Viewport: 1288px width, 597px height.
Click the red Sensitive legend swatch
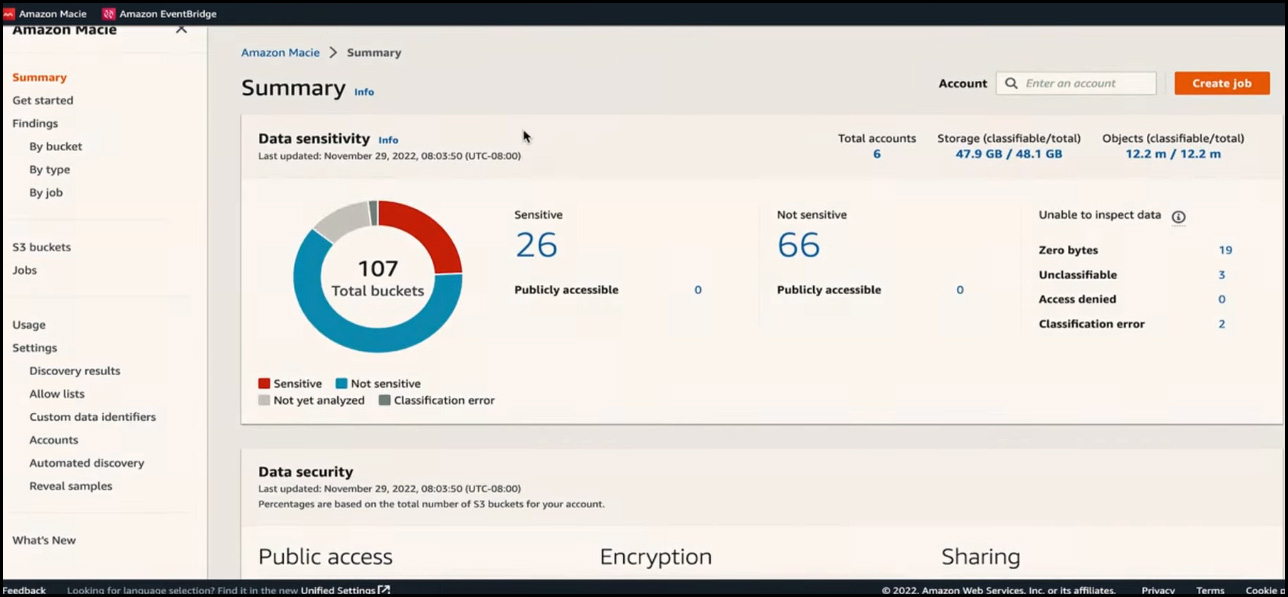pyautogui.click(x=264, y=383)
